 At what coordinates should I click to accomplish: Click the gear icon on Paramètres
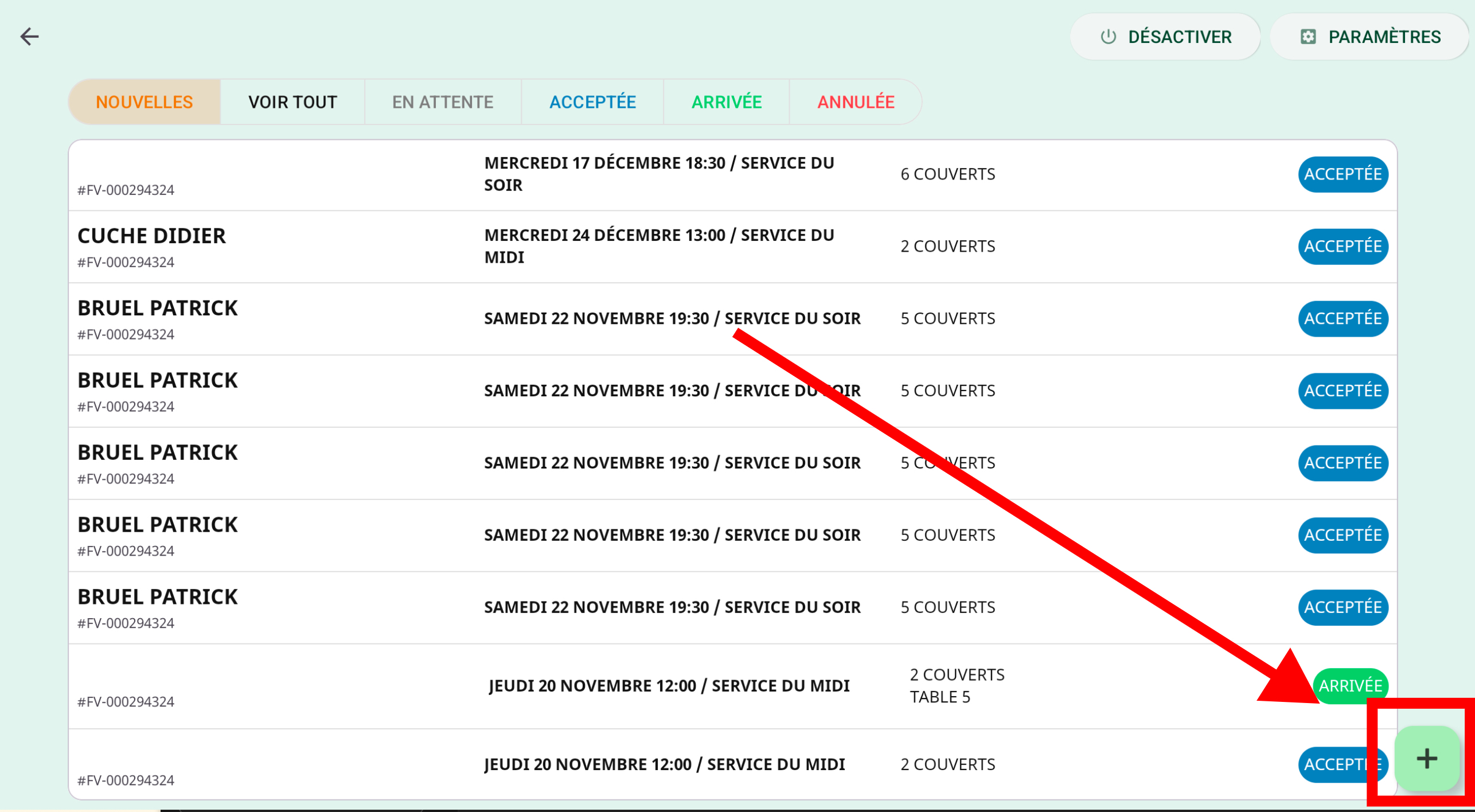point(1308,37)
